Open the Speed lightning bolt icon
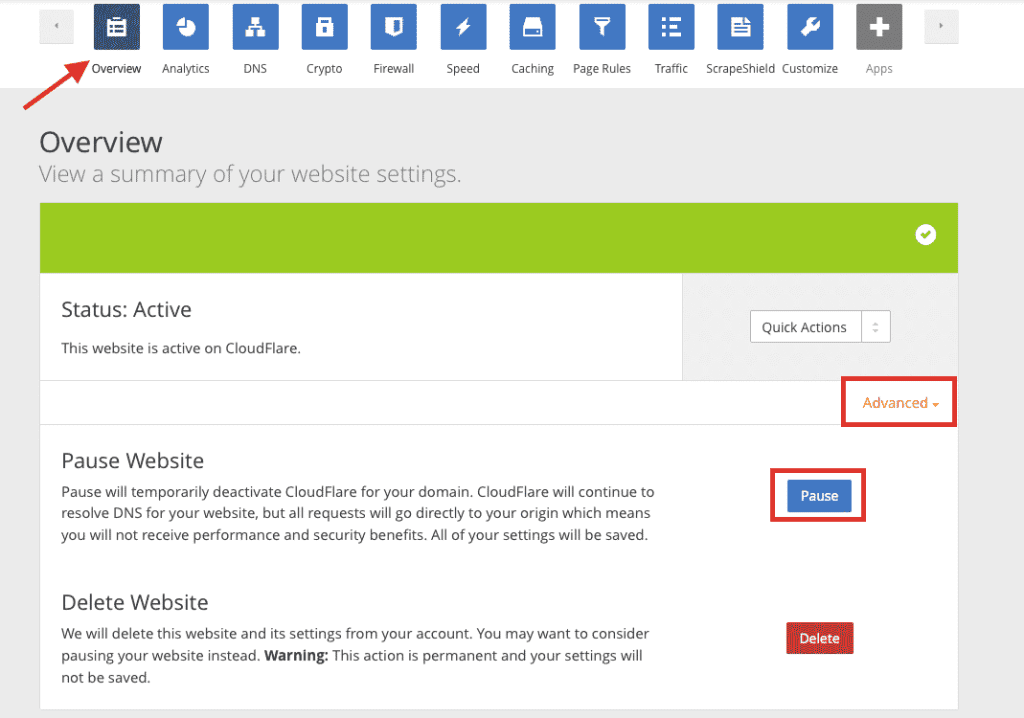The height and width of the screenshot is (718, 1024). pyautogui.click(x=463, y=27)
